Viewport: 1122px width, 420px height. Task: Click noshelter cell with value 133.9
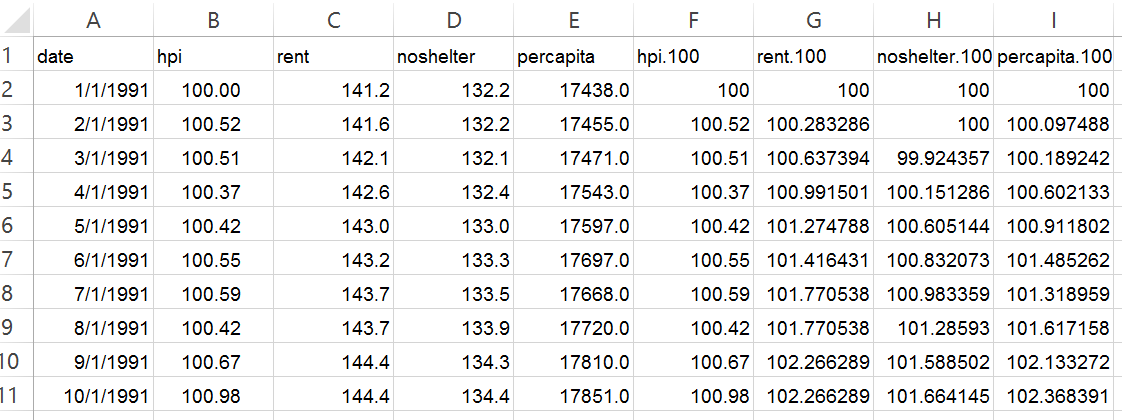pyautogui.click(x=454, y=326)
